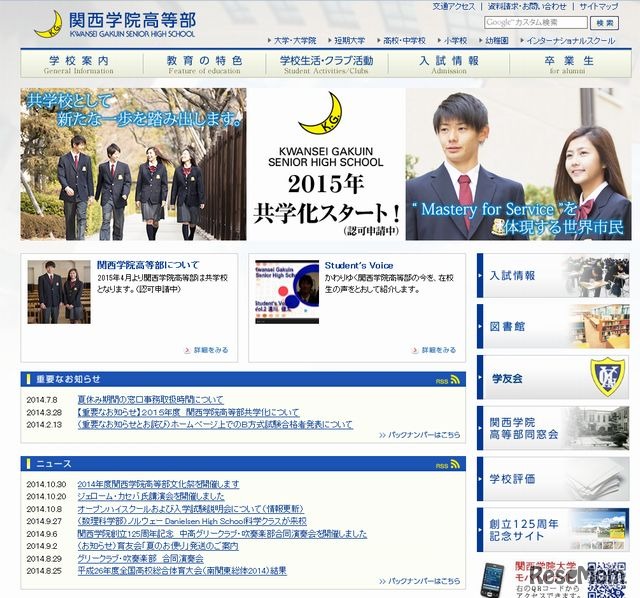Image resolution: width=640 pixels, height=598 pixels.
Task: Click 詳細をみる under Student's Voice
Action: [x=434, y=350]
